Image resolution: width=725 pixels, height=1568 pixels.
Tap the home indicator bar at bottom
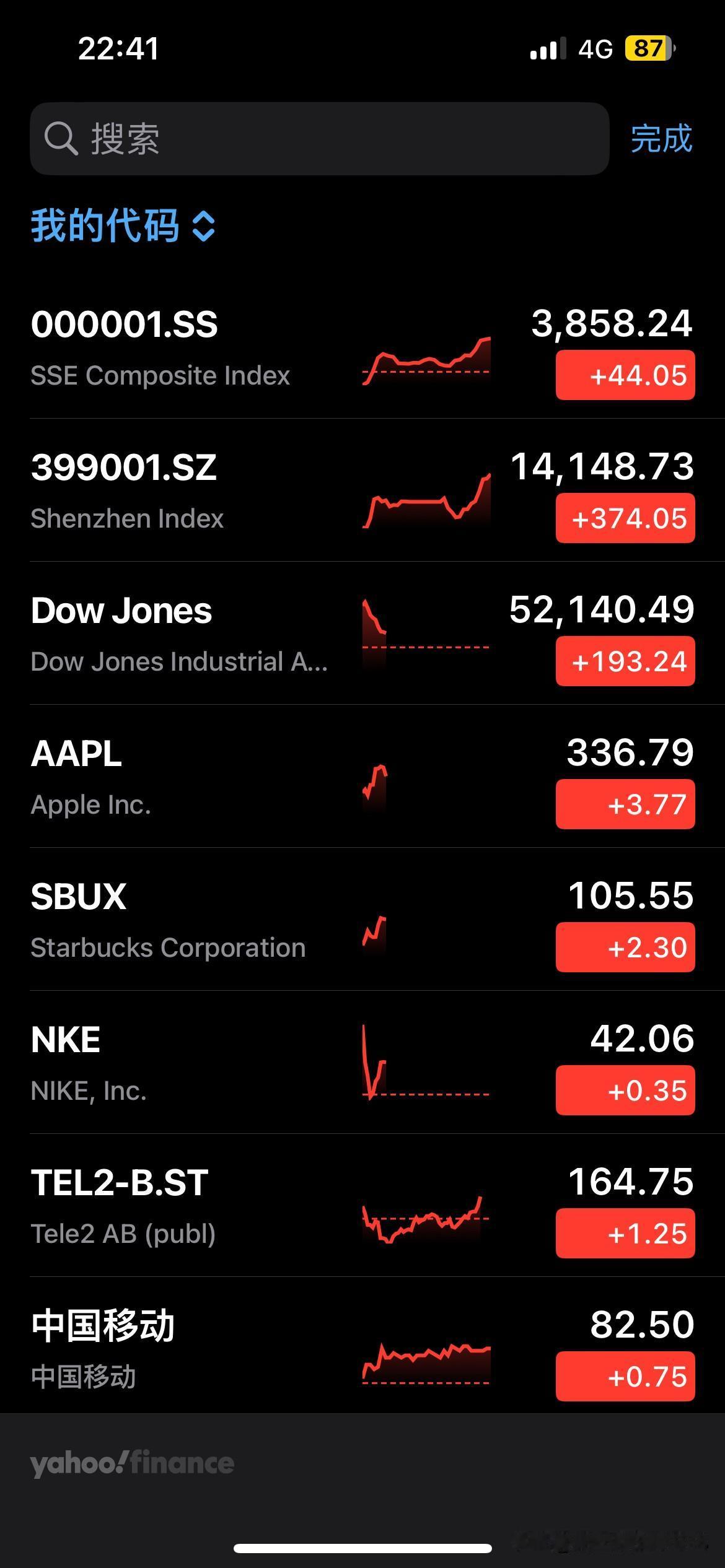[x=362, y=1548]
